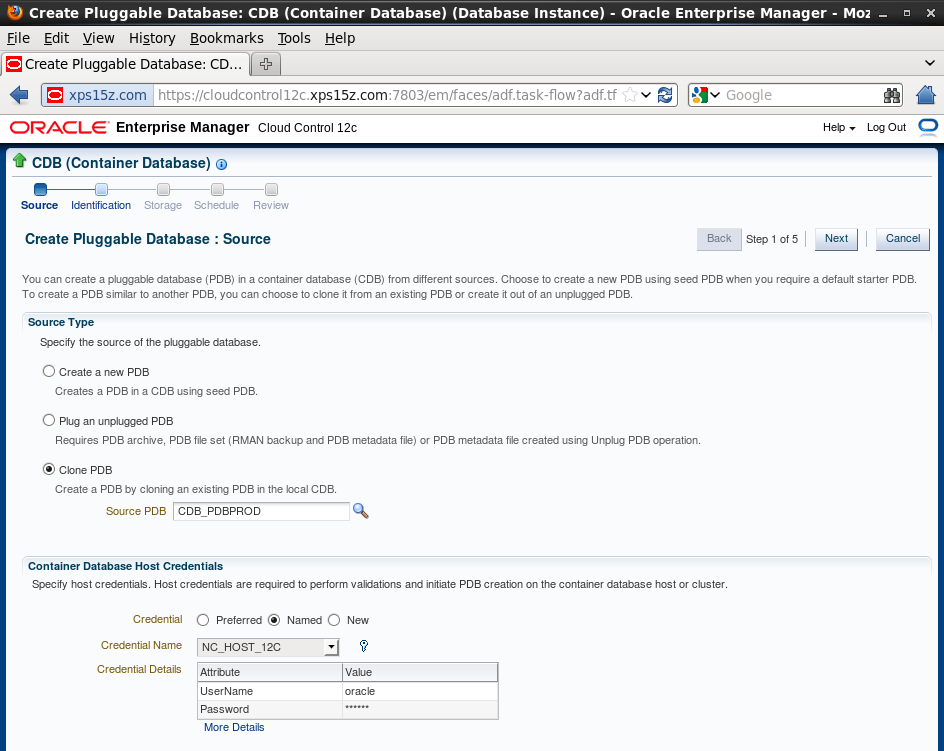Open search engine selector arrow
This screenshot has width=944, height=751.
[x=715, y=95]
